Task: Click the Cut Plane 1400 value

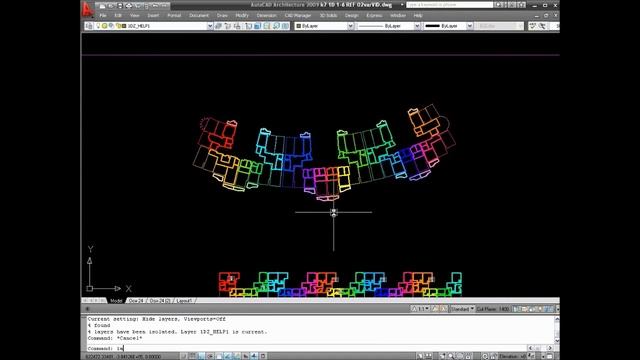Action: pyautogui.click(x=503, y=309)
